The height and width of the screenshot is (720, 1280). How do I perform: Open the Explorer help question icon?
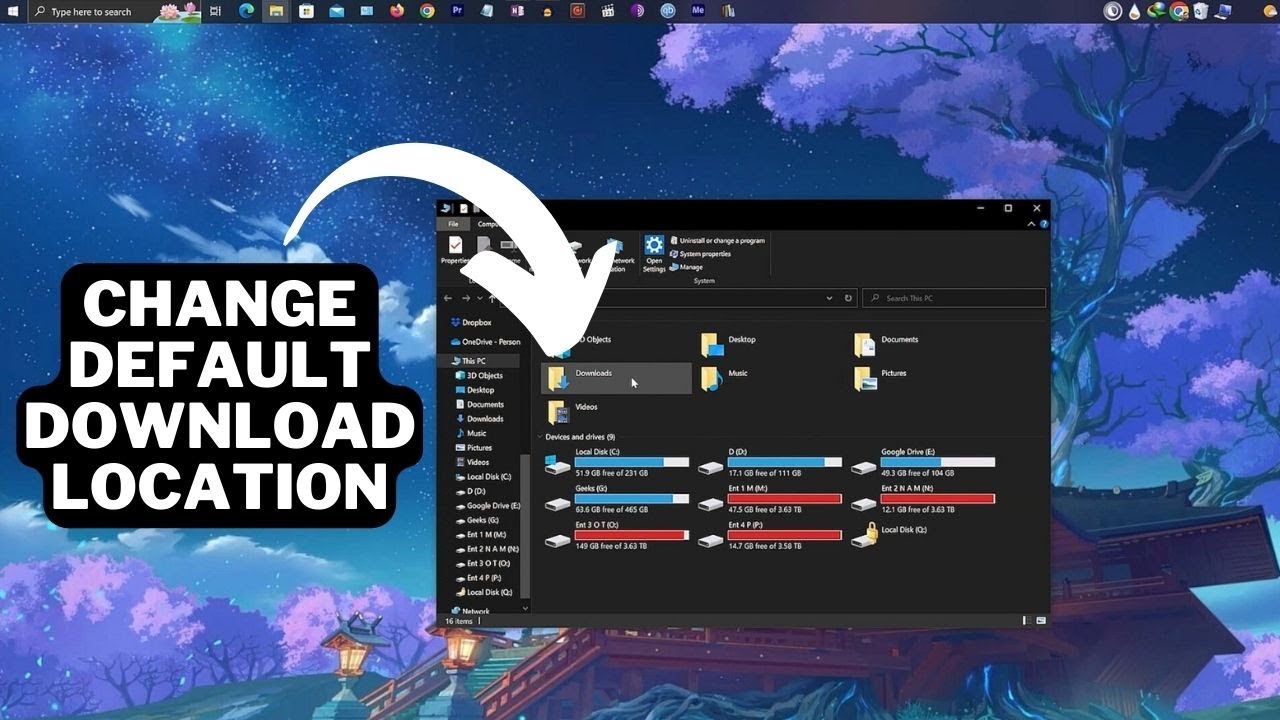1045,224
